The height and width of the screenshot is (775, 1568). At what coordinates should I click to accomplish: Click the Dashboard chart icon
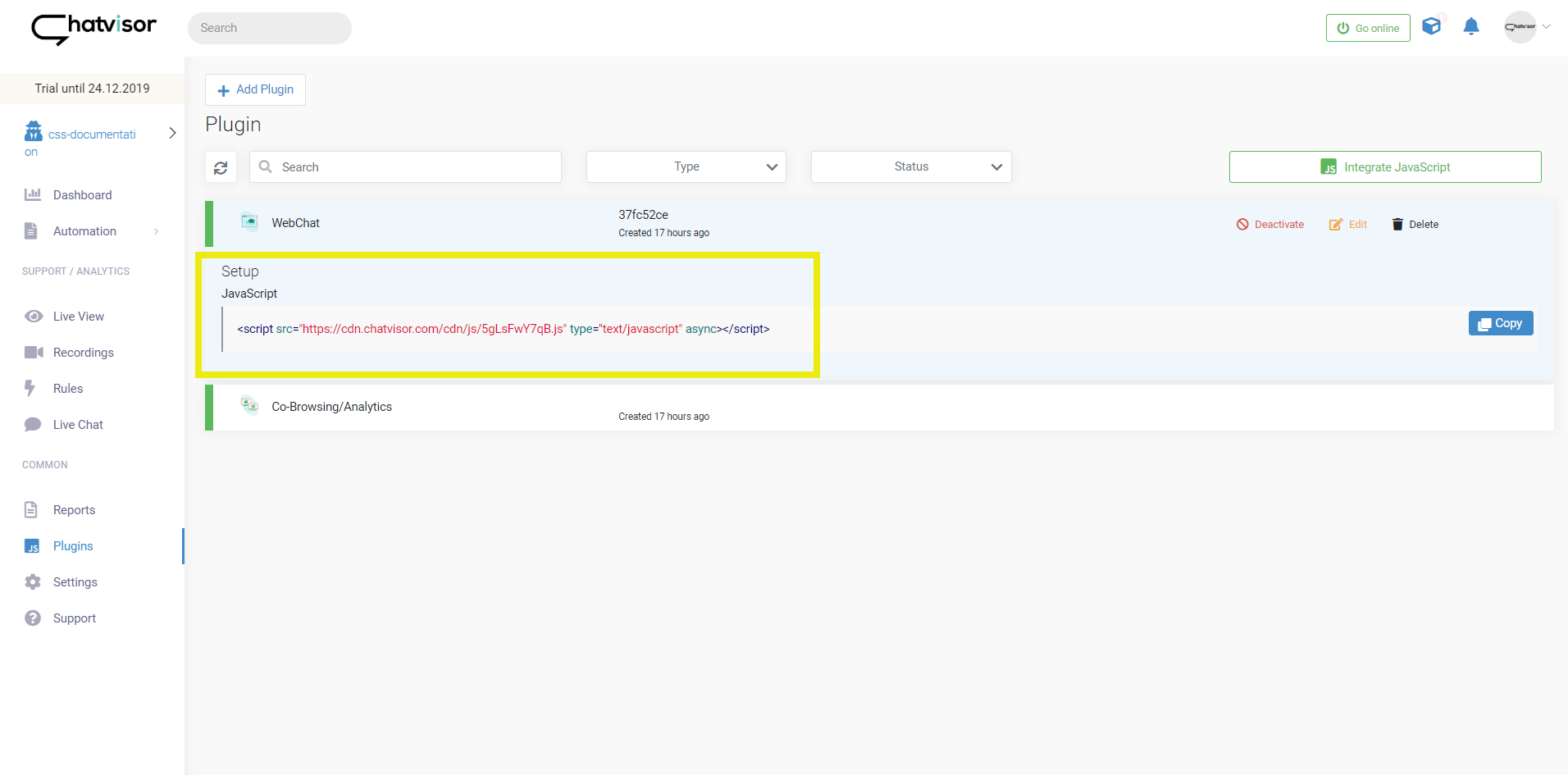(x=33, y=194)
